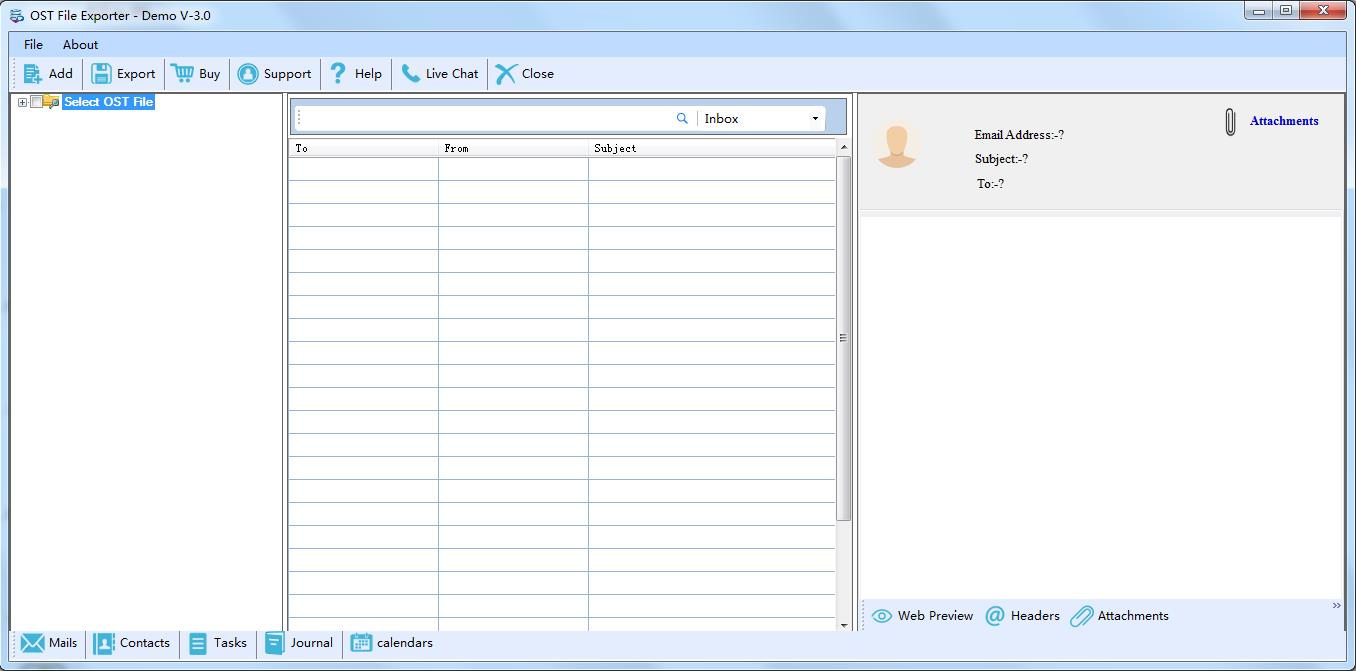This screenshot has width=1356, height=671.
Task: Click the Close toolbar button
Action: point(524,74)
